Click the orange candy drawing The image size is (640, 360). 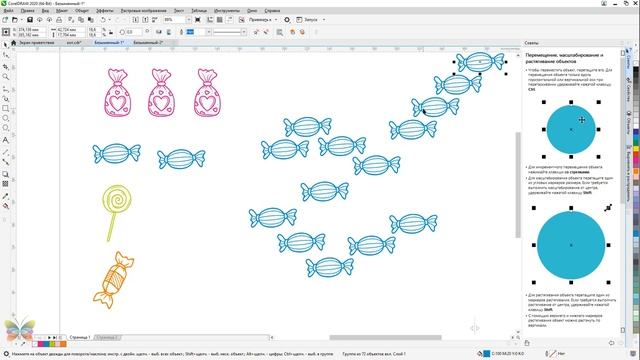point(113,280)
